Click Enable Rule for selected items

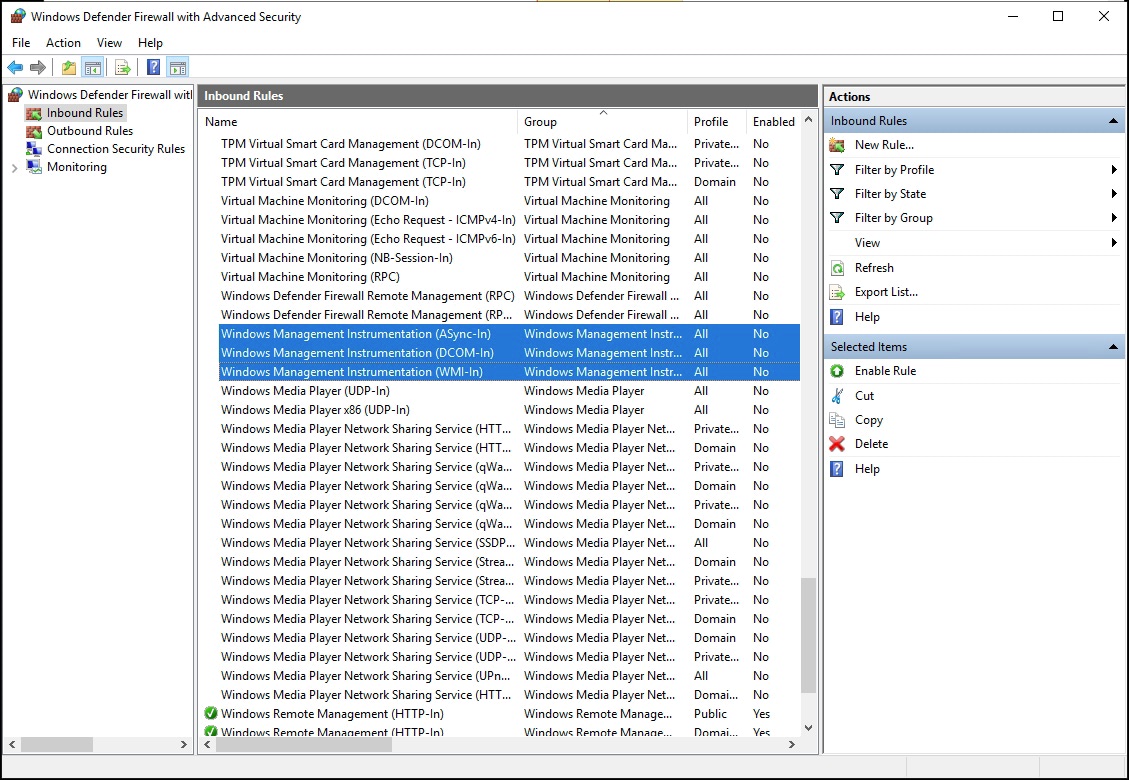coord(886,371)
